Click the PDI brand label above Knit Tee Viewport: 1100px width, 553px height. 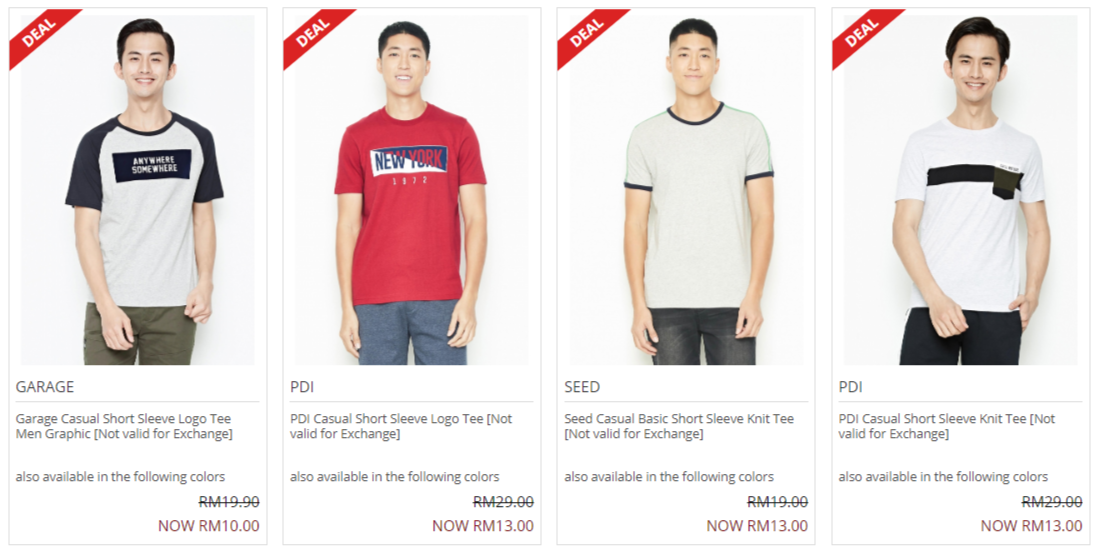850,387
